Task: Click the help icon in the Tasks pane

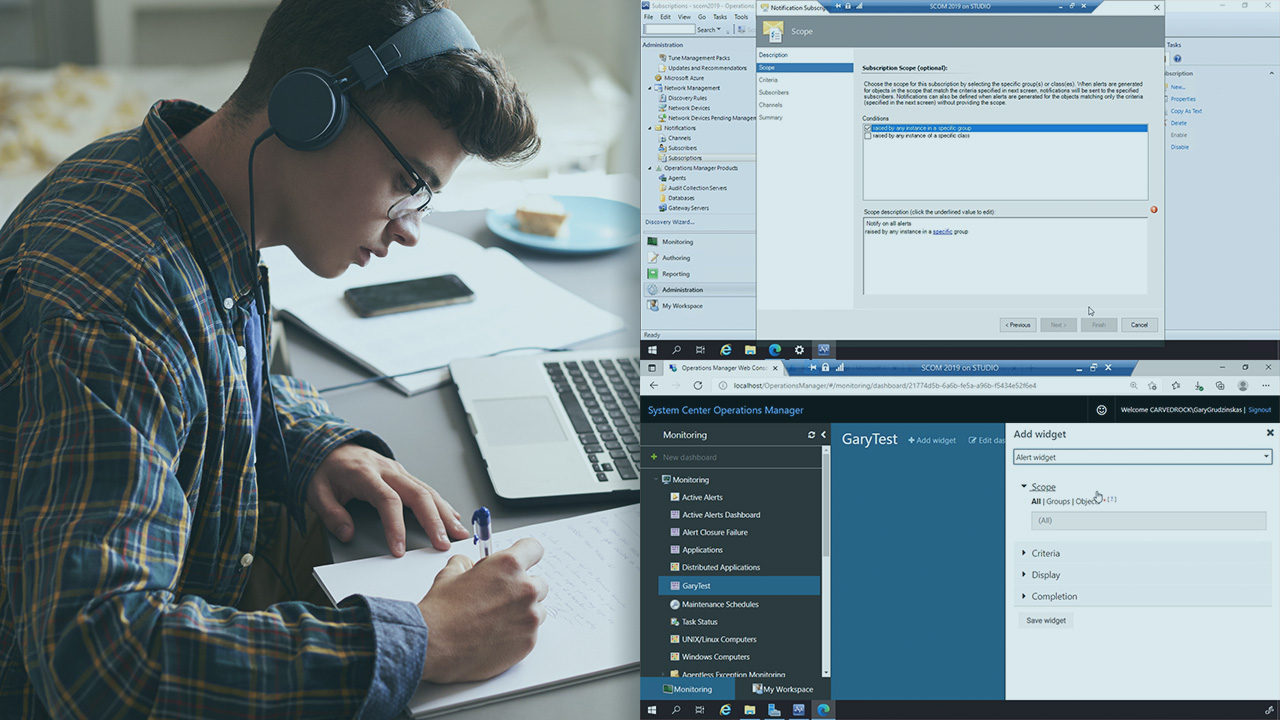Action: click(1177, 58)
